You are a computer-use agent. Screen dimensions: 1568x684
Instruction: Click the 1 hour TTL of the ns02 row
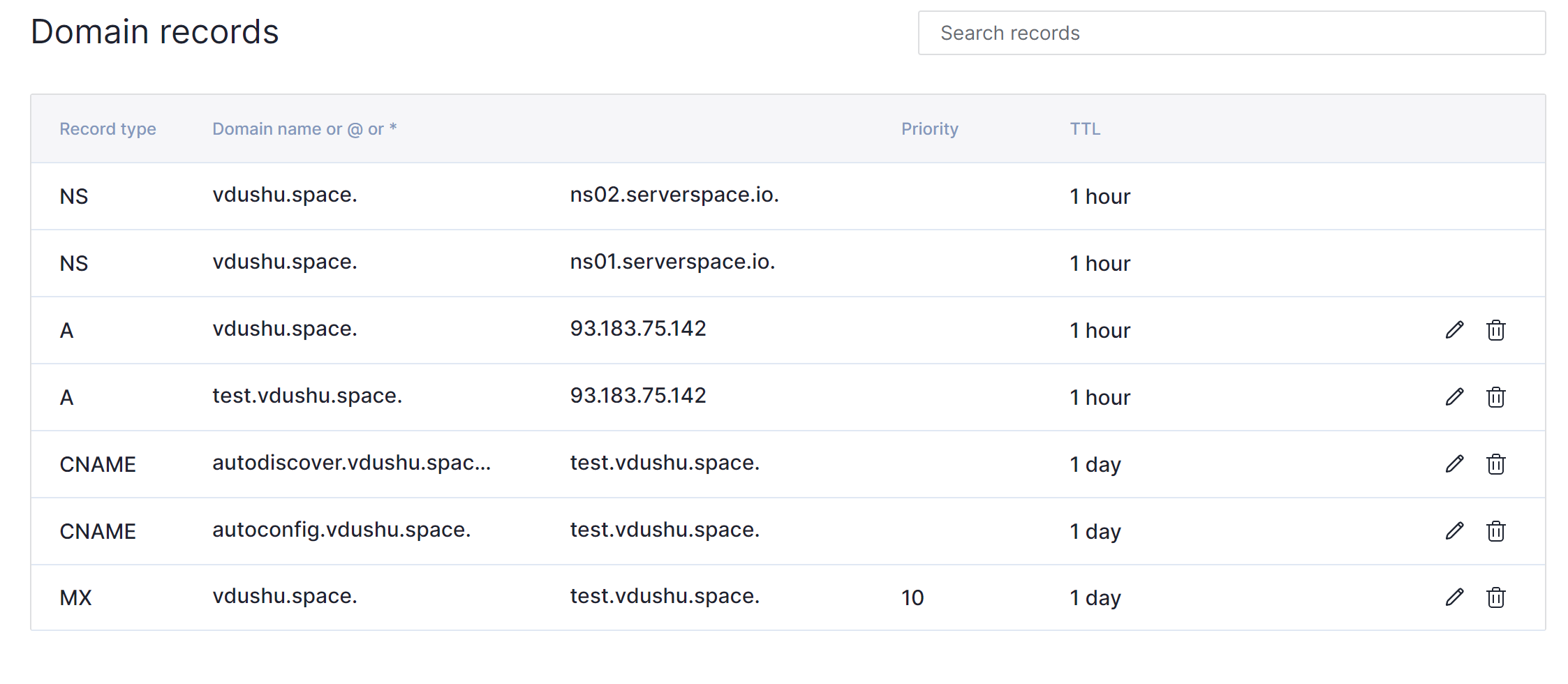pos(1100,196)
